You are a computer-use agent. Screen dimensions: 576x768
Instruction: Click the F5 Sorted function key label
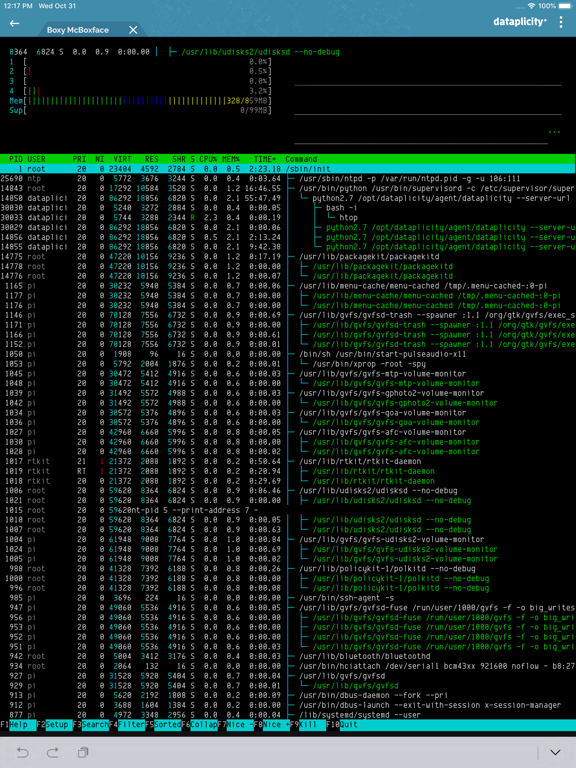tap(163, 724)
